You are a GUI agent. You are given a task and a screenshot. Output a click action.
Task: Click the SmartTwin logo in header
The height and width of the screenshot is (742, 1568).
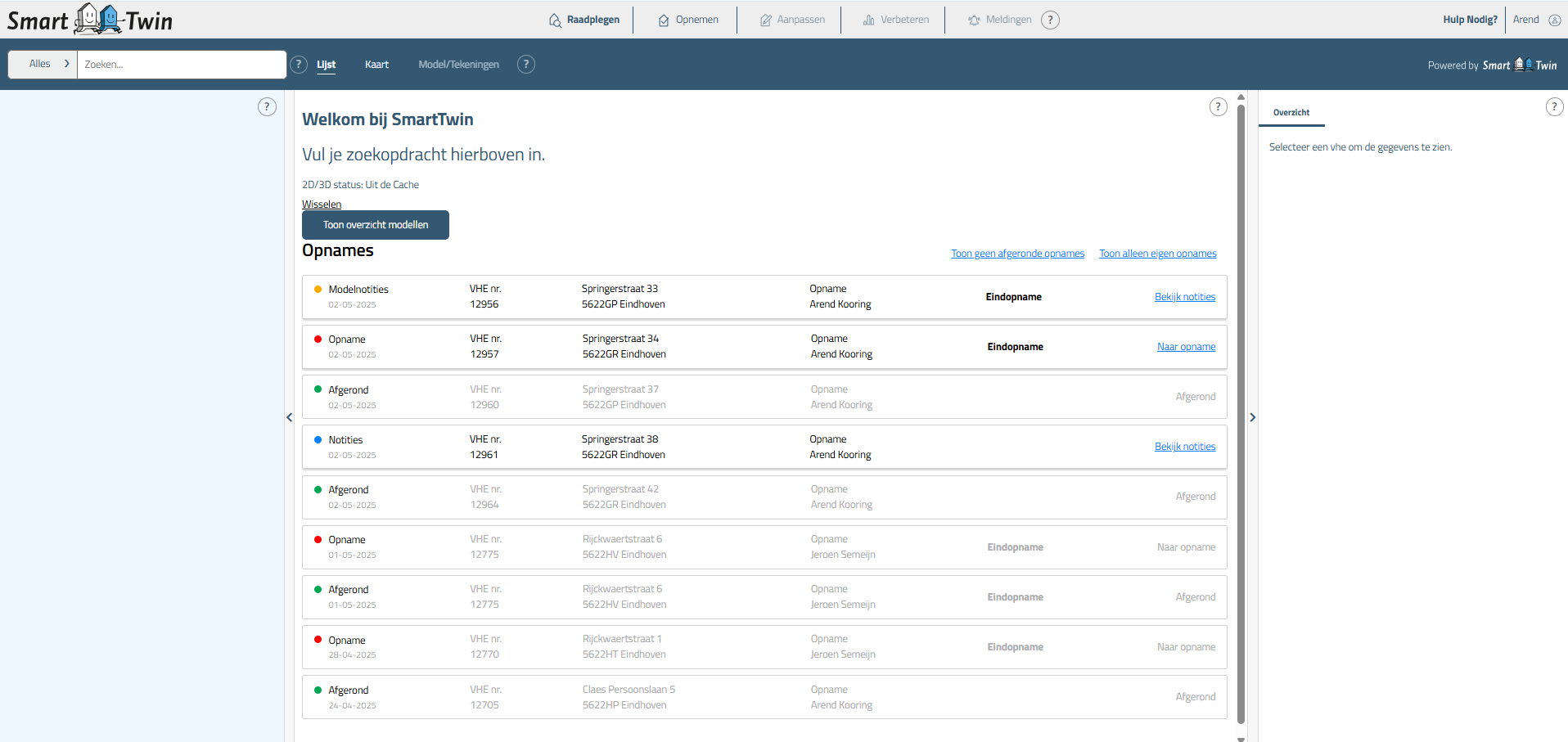(90, 20)
